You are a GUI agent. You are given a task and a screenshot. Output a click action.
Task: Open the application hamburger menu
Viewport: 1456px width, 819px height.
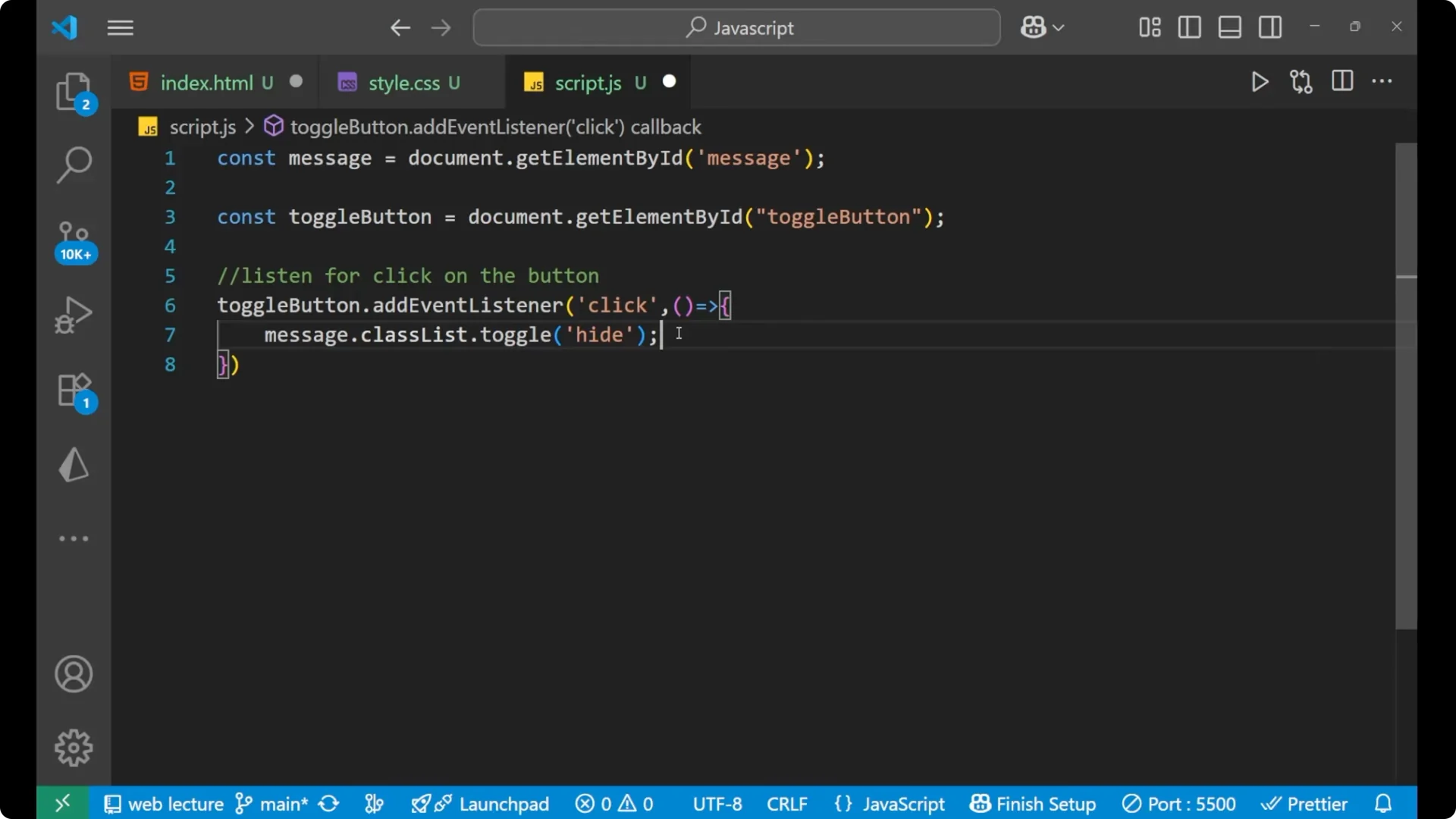[120, 28]
